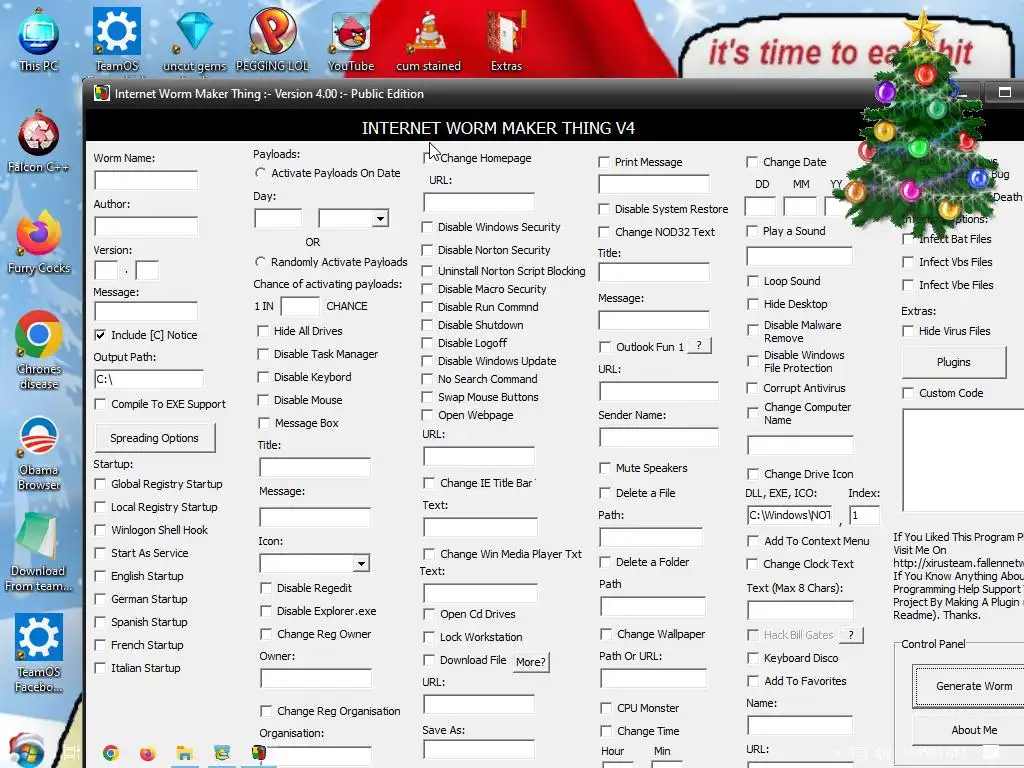This screenshot has height=768, width=1024.
Task: Enable Disable Task Manager option
Action: coord(263,354)
